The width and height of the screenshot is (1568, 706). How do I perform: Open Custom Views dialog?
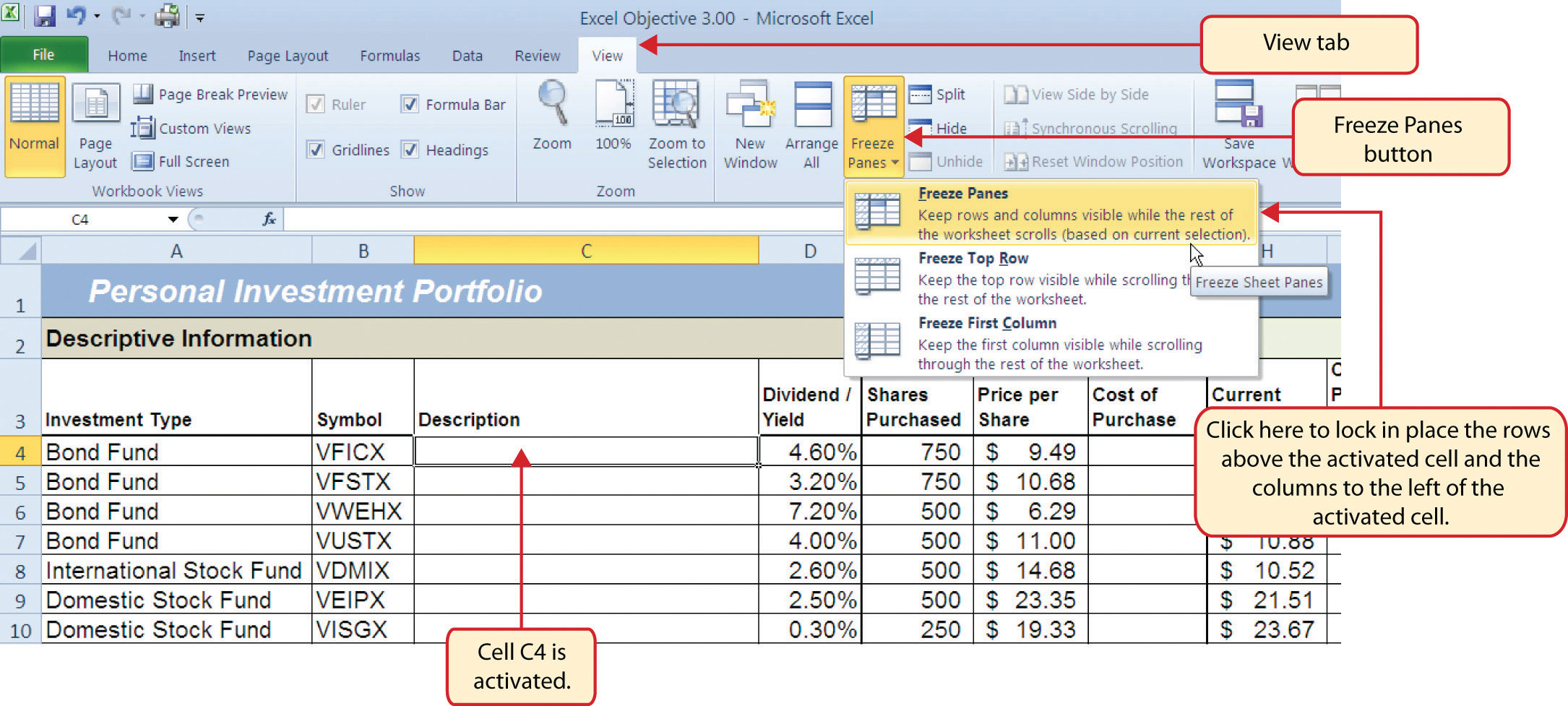(x=191, y=128)
